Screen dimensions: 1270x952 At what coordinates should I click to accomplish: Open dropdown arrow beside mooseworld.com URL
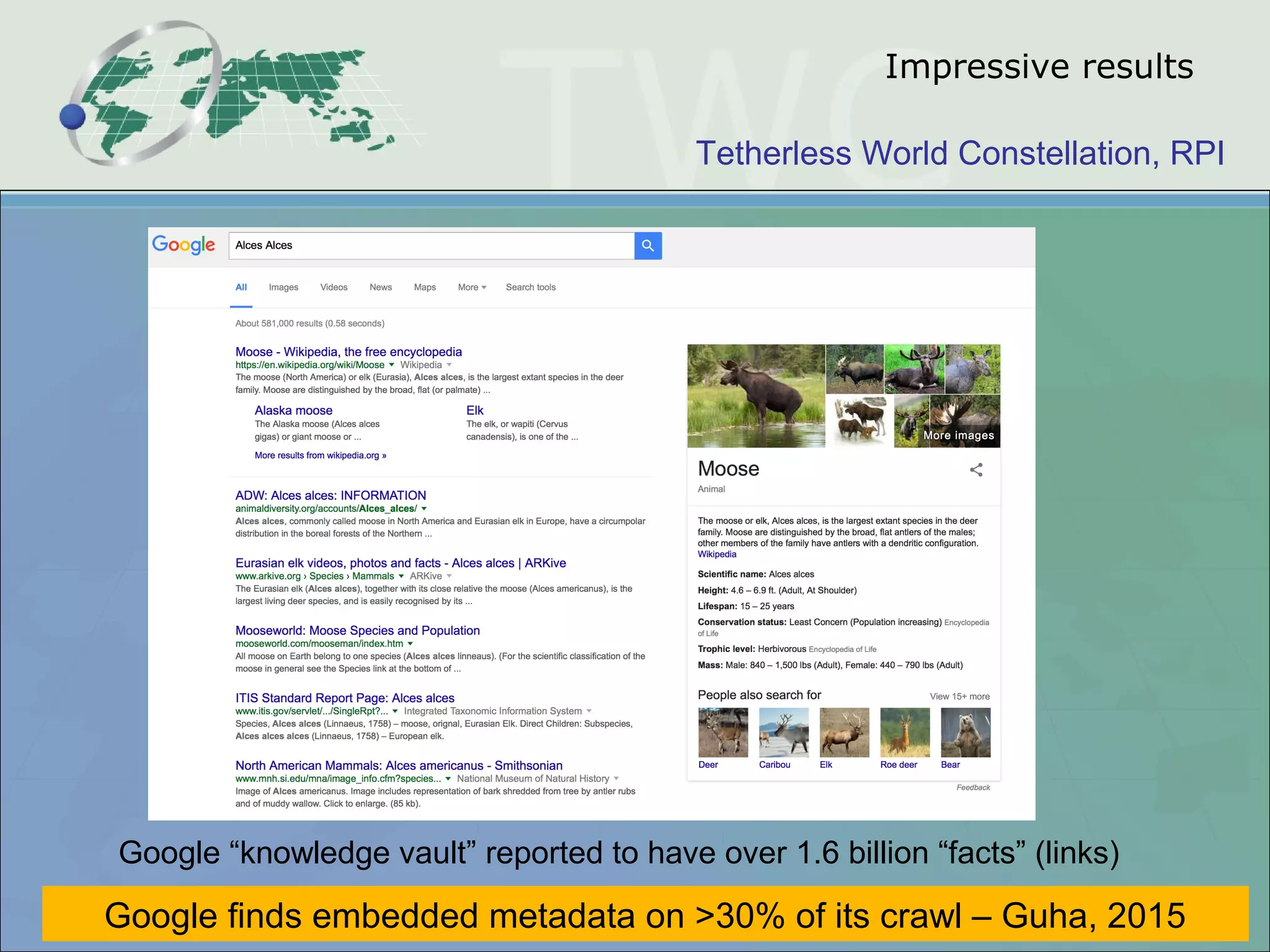pos(411,644)
